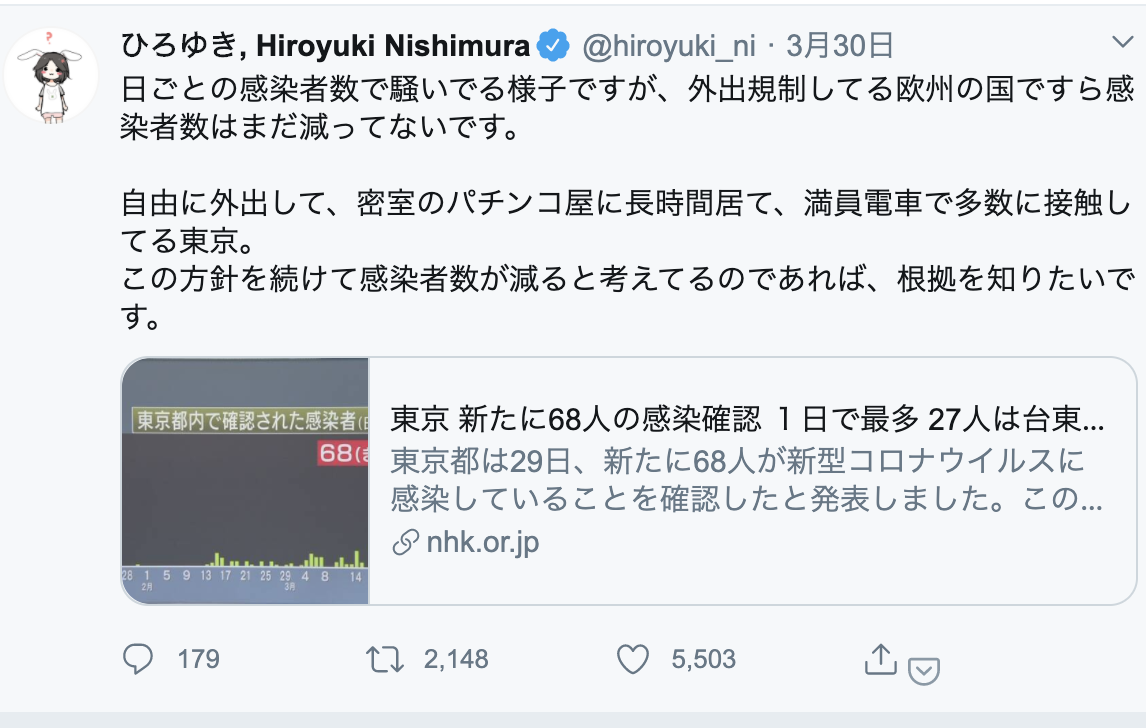Click the reply speech bubble icon

[137, 659]
